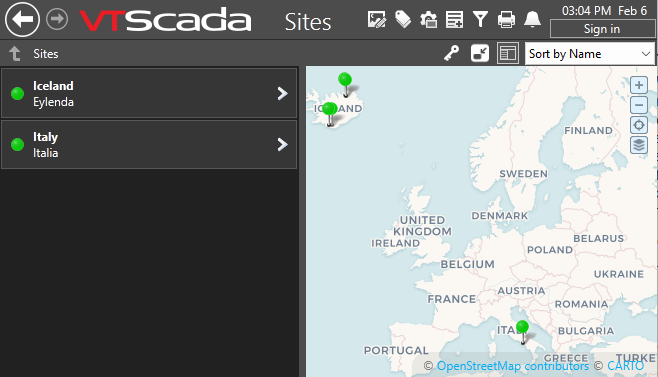Zoom in the map with plus button

[x=639, y=85]
